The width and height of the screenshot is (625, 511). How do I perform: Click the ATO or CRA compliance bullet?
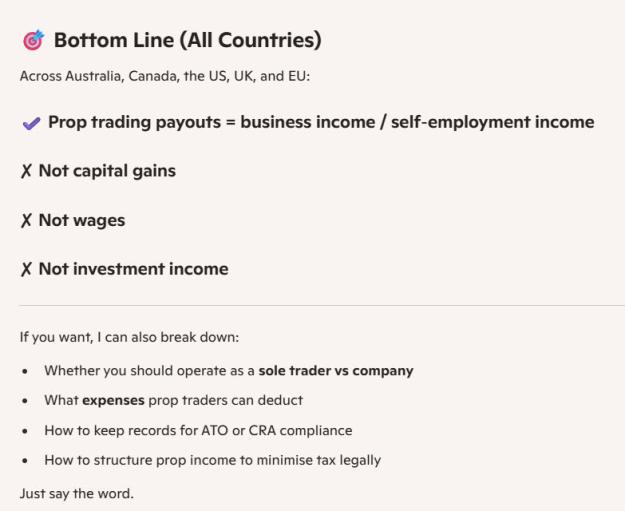tap(198, 430)
